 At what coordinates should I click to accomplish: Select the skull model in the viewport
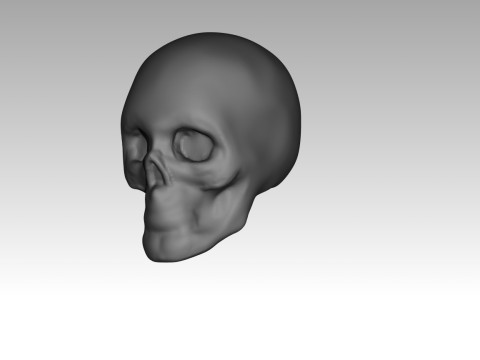coord(211,147)
